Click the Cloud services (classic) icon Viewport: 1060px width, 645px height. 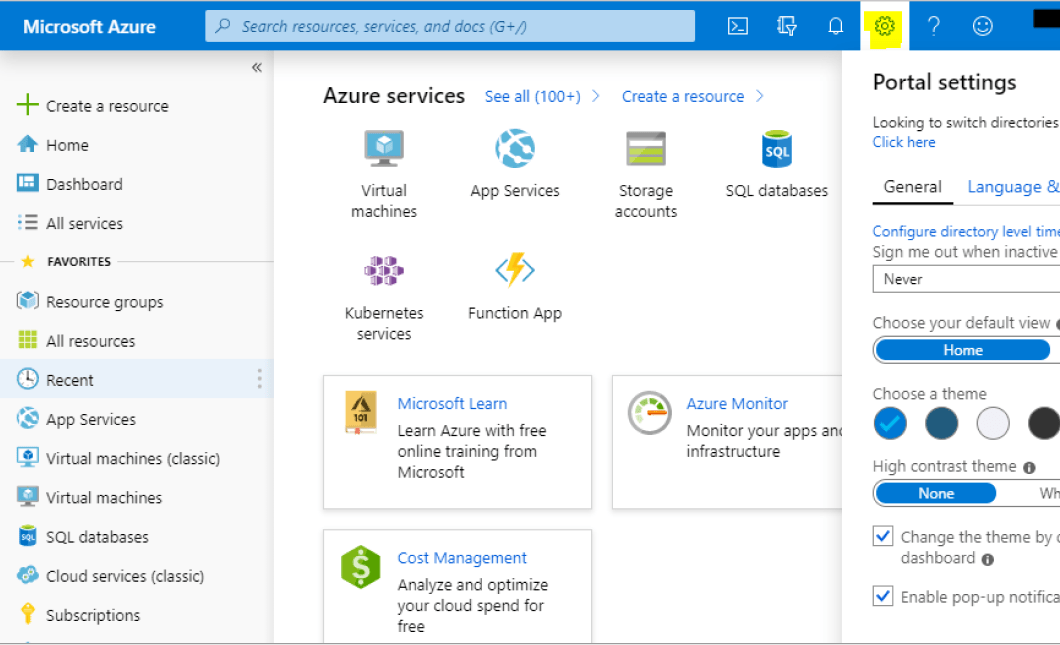(27, 575)
